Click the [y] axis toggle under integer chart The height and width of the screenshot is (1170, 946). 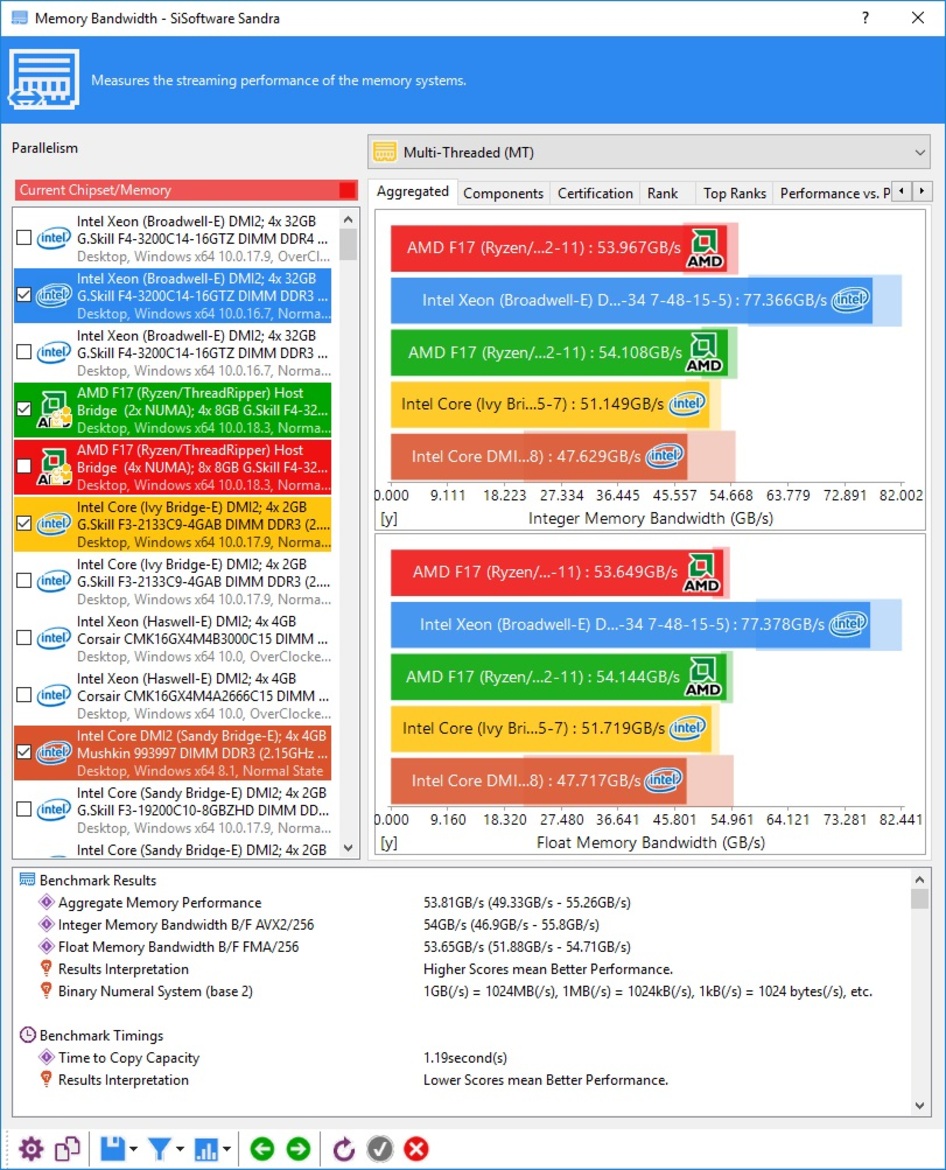click(x=389, y=518)
